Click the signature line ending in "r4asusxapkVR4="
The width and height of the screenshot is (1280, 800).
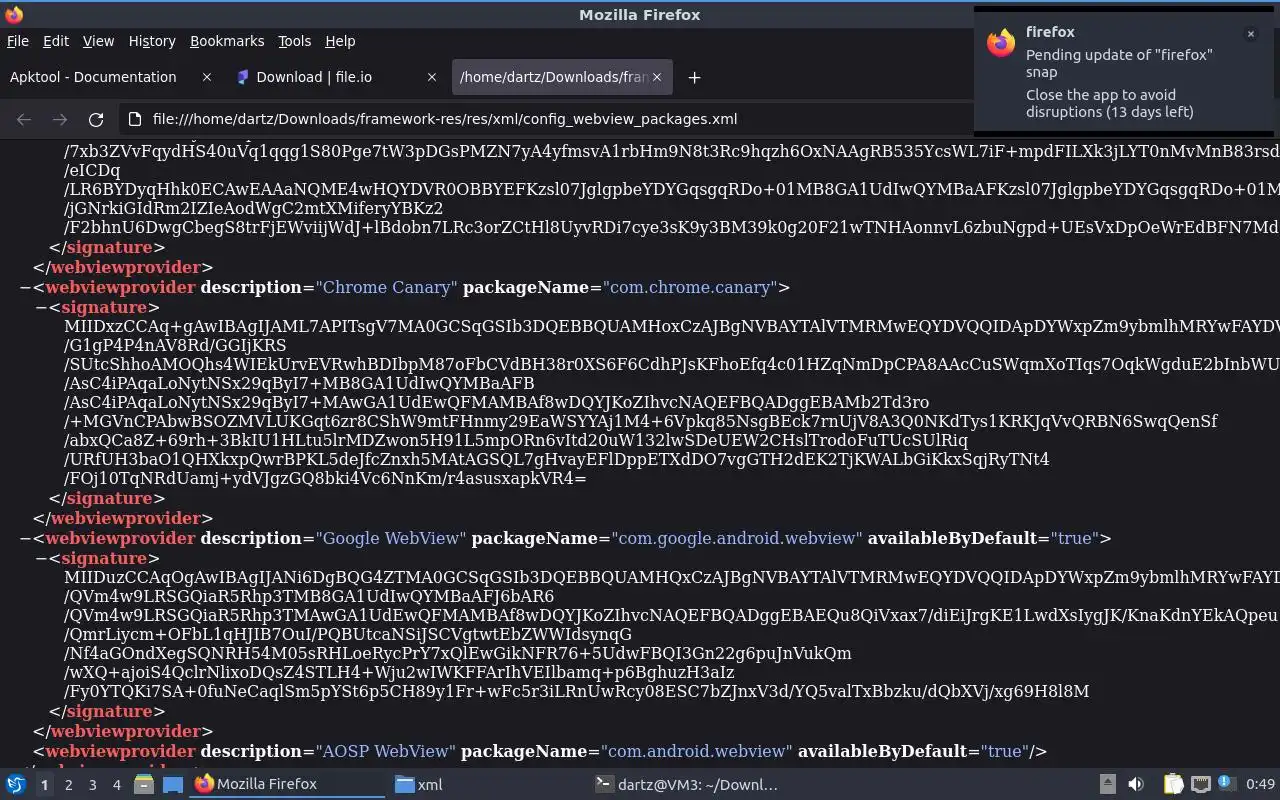(x=325, y=478)
